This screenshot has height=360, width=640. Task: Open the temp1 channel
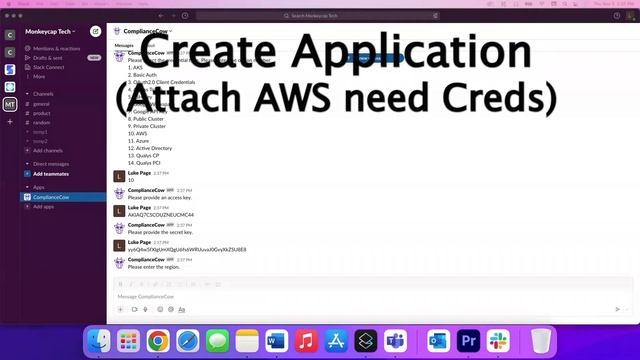point(40,132)
